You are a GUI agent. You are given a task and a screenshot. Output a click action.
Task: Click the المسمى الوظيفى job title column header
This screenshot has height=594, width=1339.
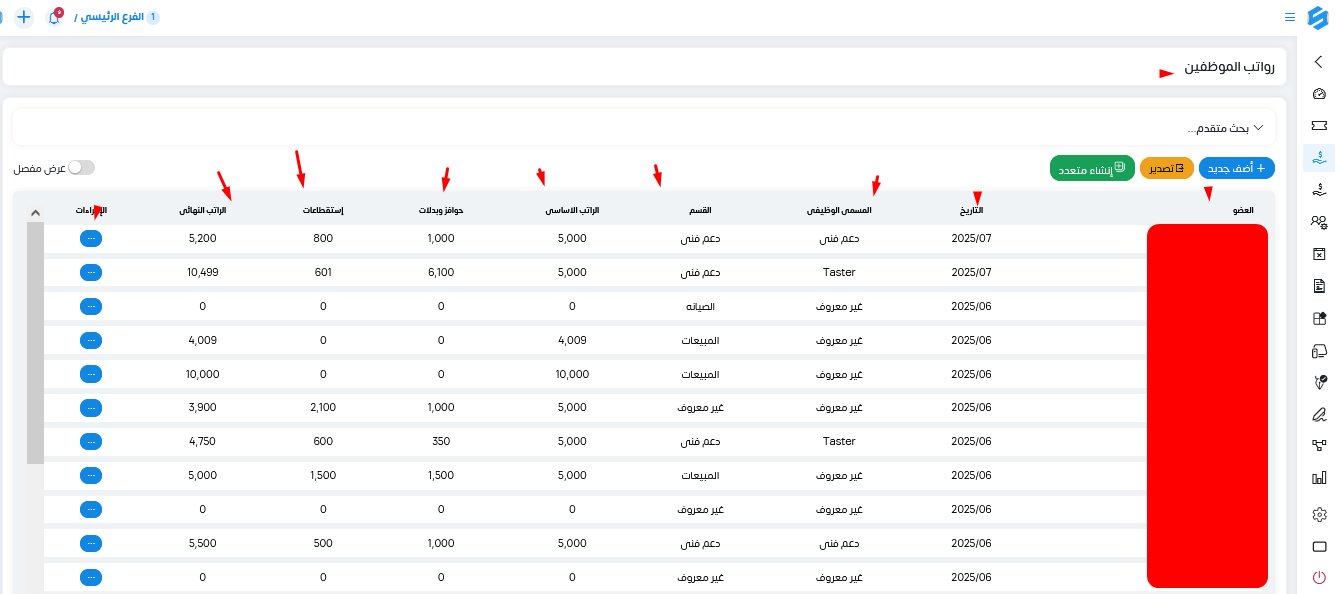tap(839, 211)
